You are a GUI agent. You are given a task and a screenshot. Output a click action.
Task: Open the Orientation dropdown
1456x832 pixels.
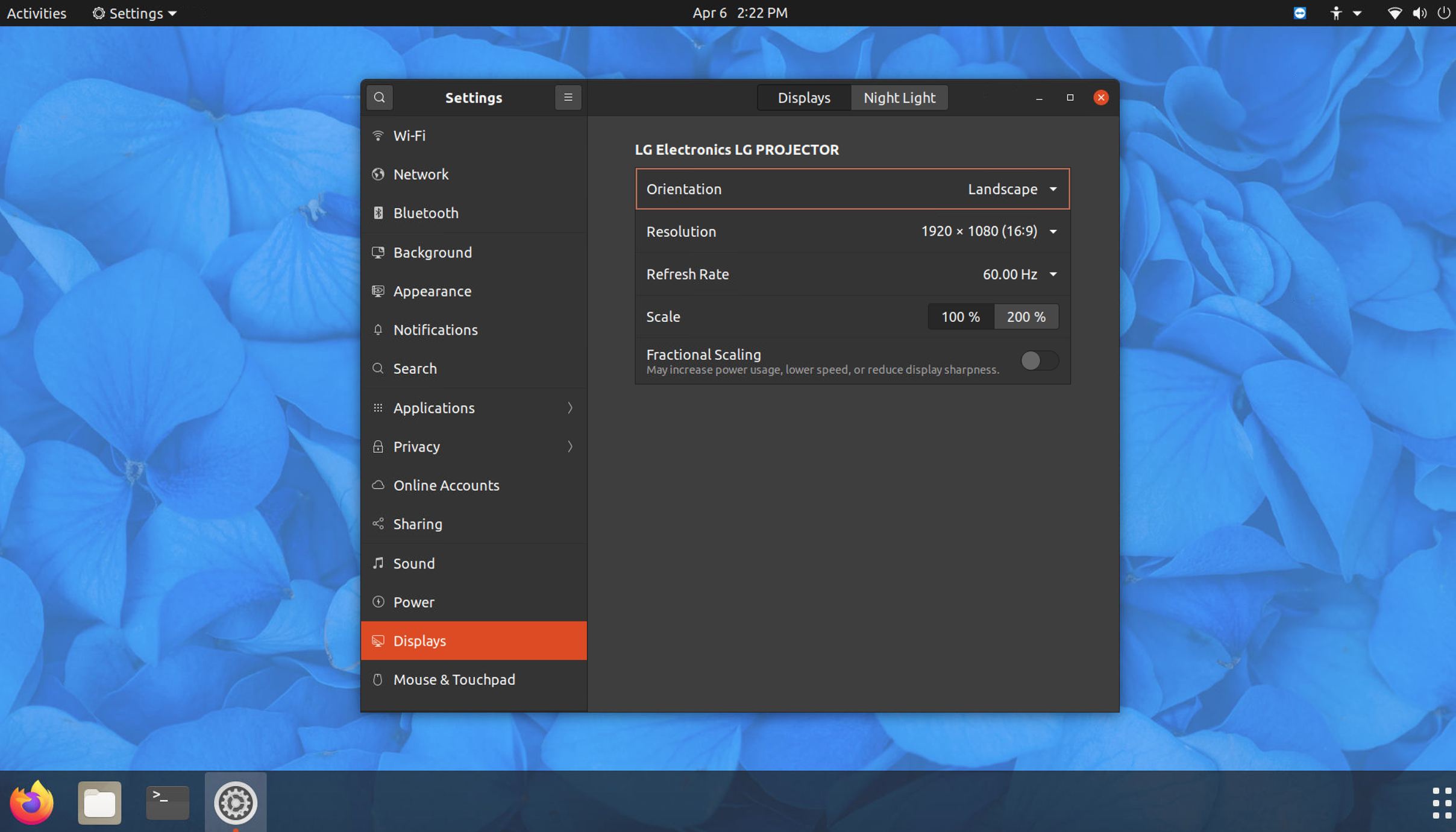click(1012, 189)
